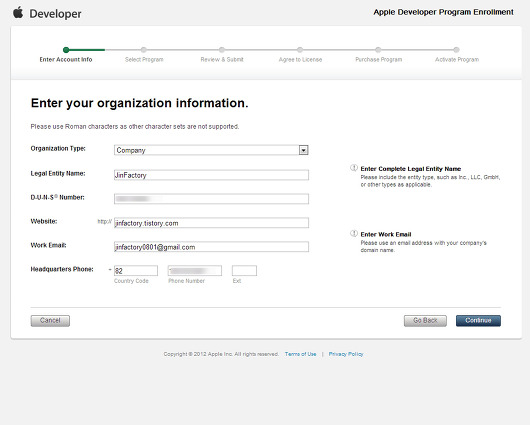This screenshot has width=530, height=425.
Task: Select the Enter Account Info step
Action: point(66,55)
